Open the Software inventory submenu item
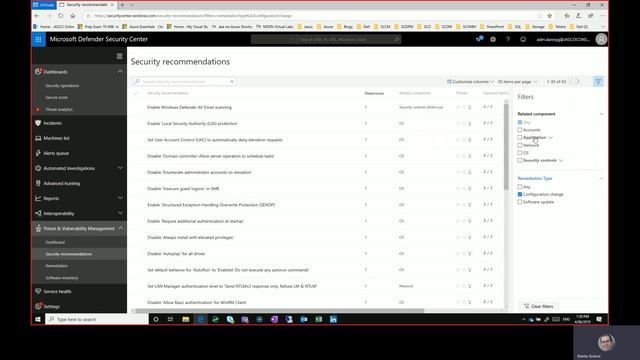This screenshot has width=640, height=360. (x=62, y=278)
